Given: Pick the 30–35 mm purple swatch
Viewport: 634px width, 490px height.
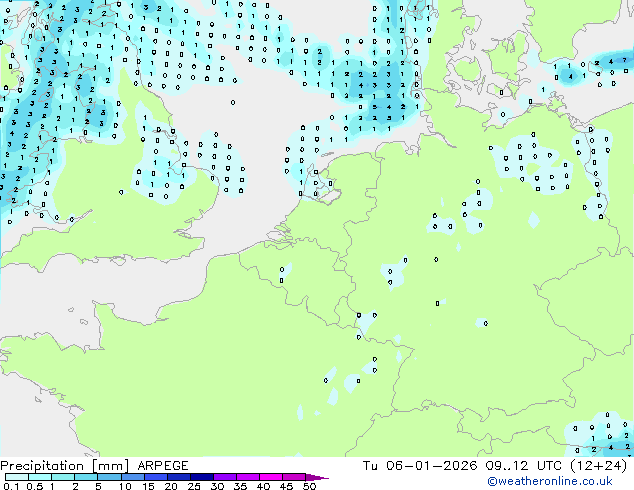Looking at the screenshot, I should pyautogui.click(x=225, y=477).
